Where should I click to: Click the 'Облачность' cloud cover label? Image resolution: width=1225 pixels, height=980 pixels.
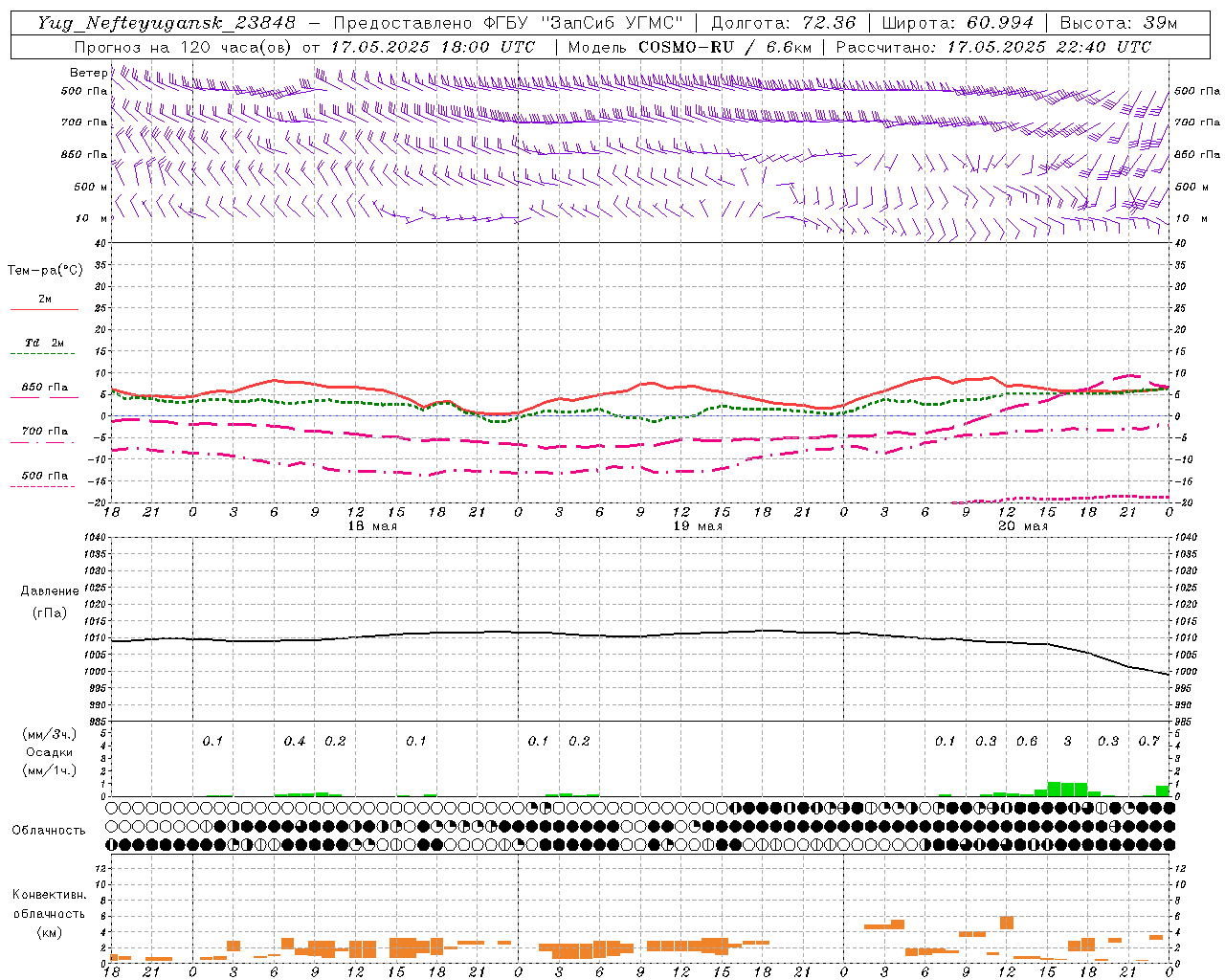(49, 831)
